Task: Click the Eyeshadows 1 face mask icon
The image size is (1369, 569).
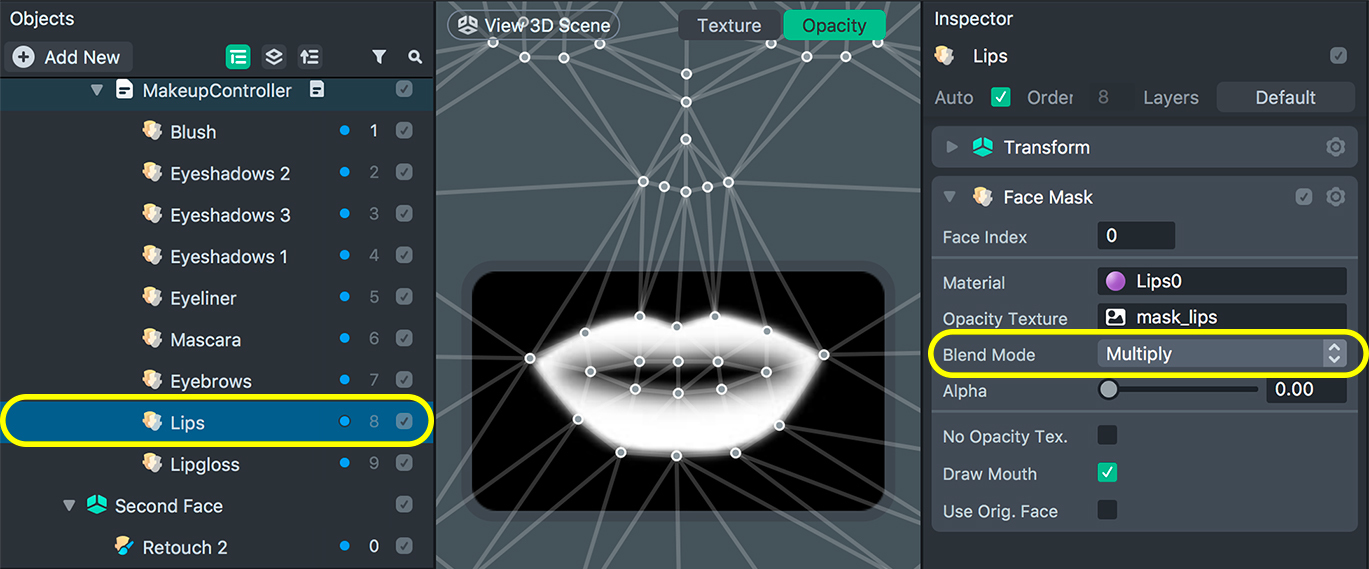Action: click(x=152, y=256)
